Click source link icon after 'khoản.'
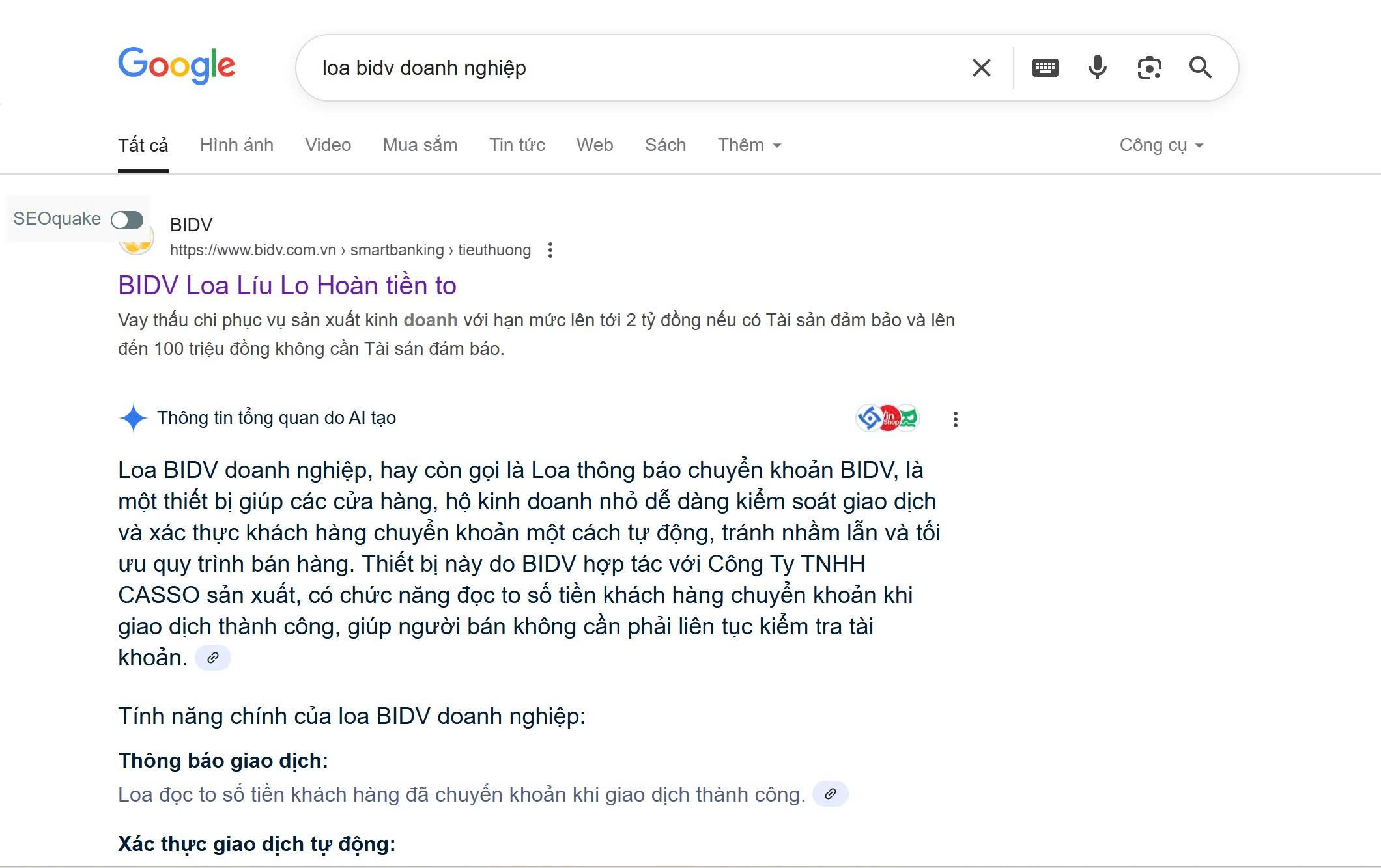The image size is (1381, 868). click(x=213, y=658)
